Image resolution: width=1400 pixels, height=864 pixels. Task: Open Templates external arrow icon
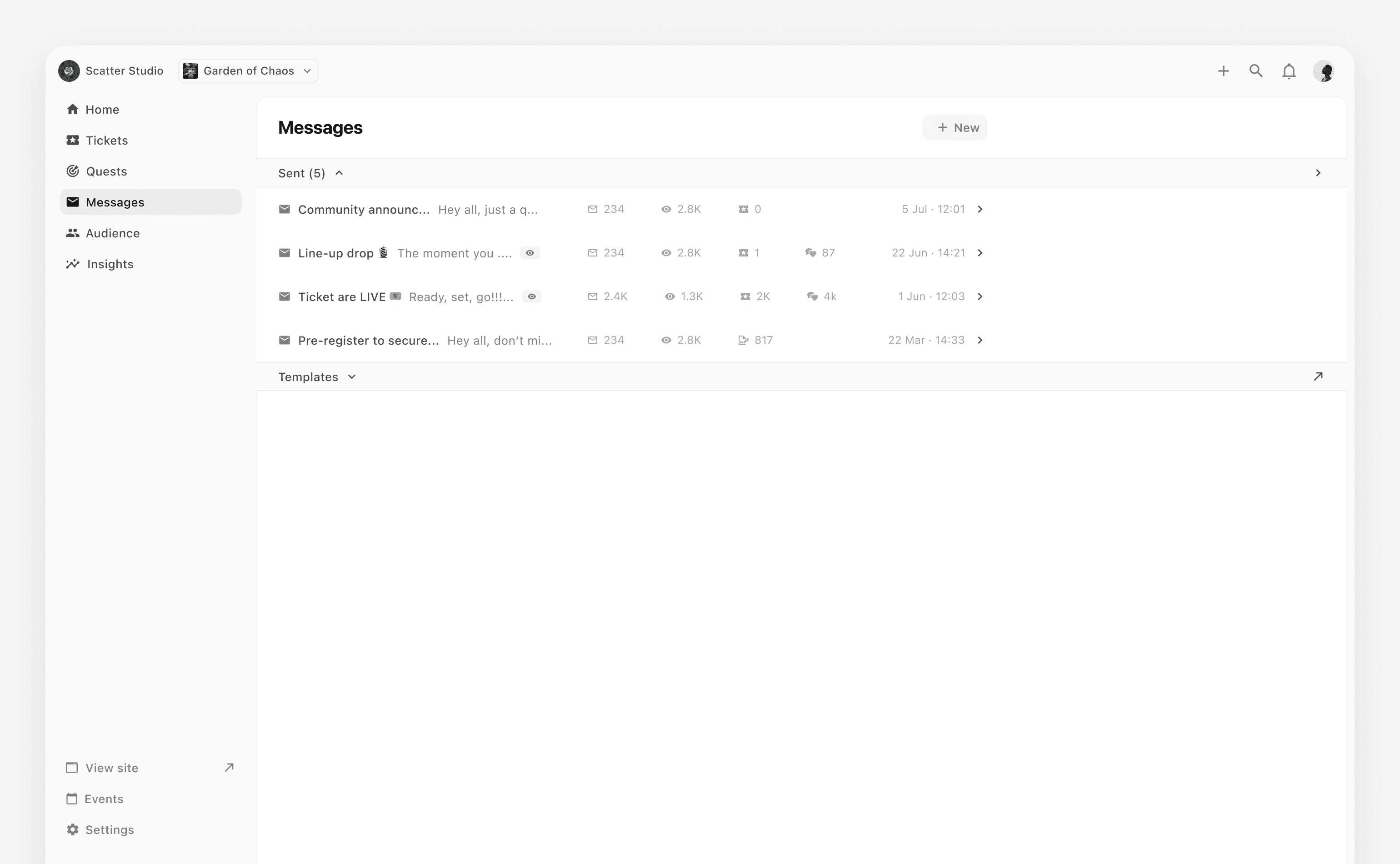click(1318, 377)
